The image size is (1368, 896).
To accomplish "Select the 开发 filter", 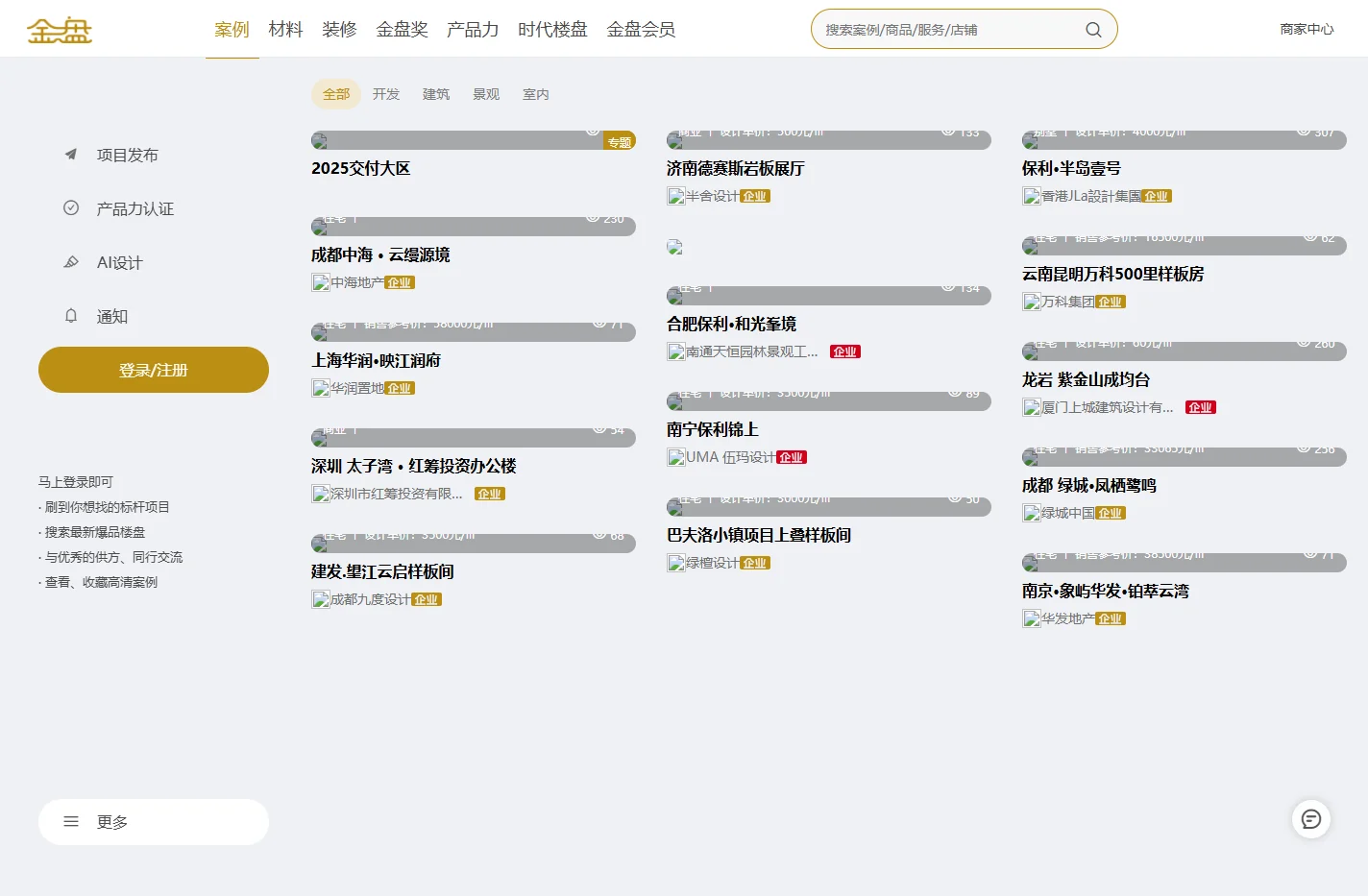I will 386,94.
